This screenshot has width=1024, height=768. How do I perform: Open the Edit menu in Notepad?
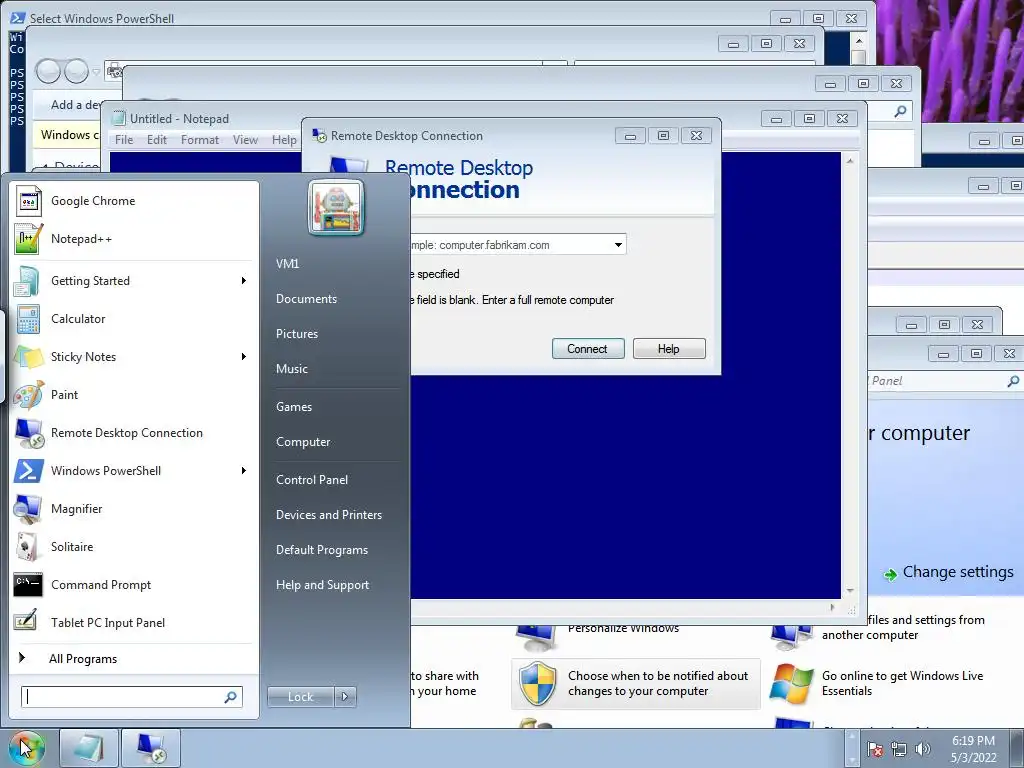[x=157, y=140]
